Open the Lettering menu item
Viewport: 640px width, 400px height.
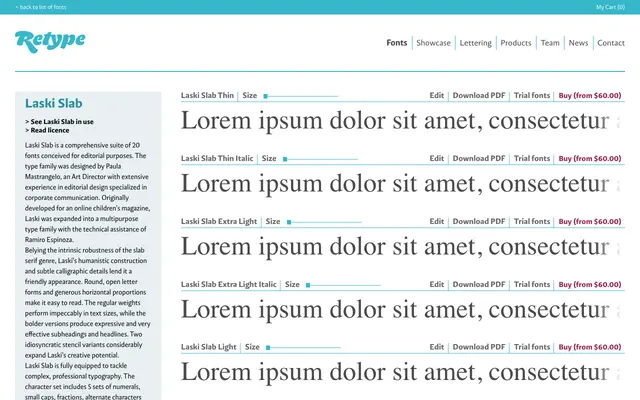(x=476, y=43)
